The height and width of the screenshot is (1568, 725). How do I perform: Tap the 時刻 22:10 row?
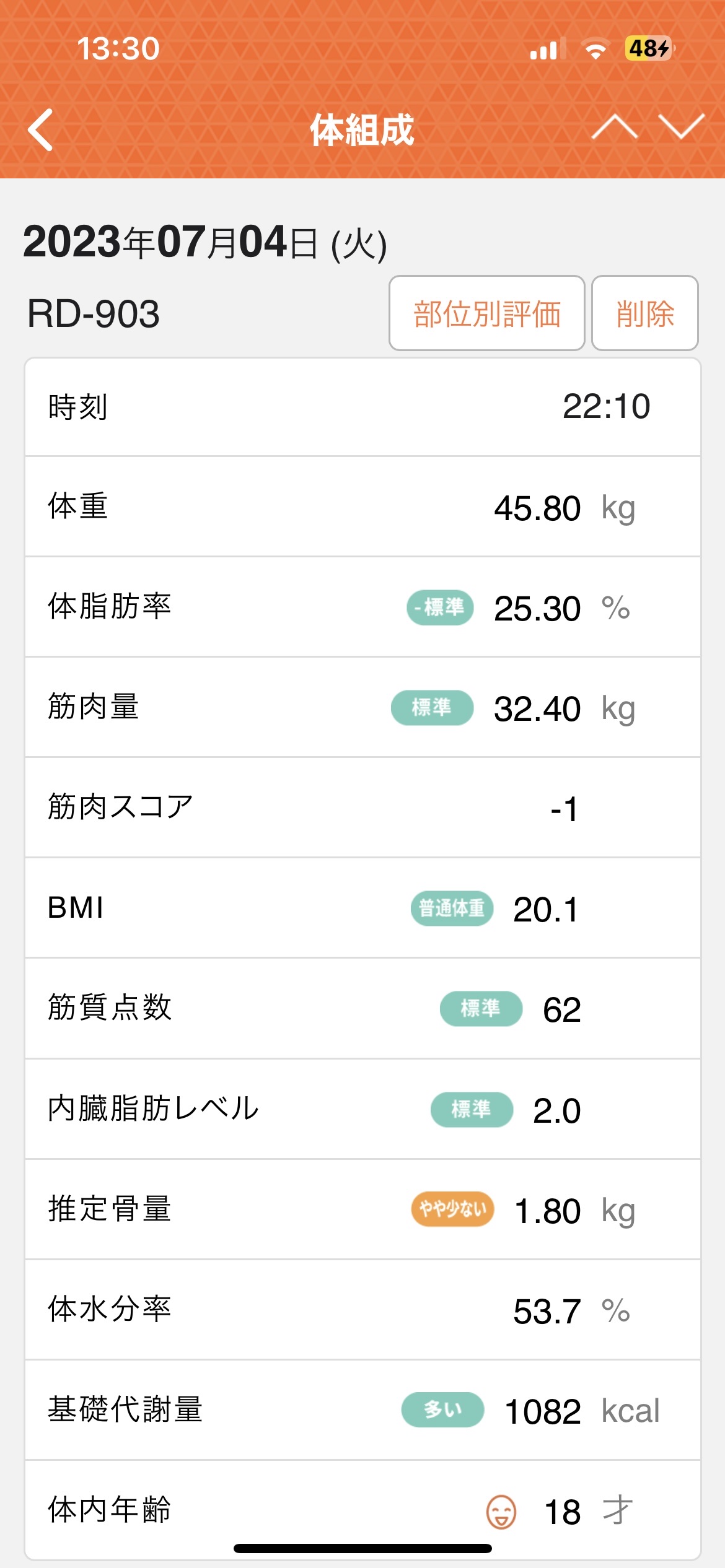click(362, 407)
